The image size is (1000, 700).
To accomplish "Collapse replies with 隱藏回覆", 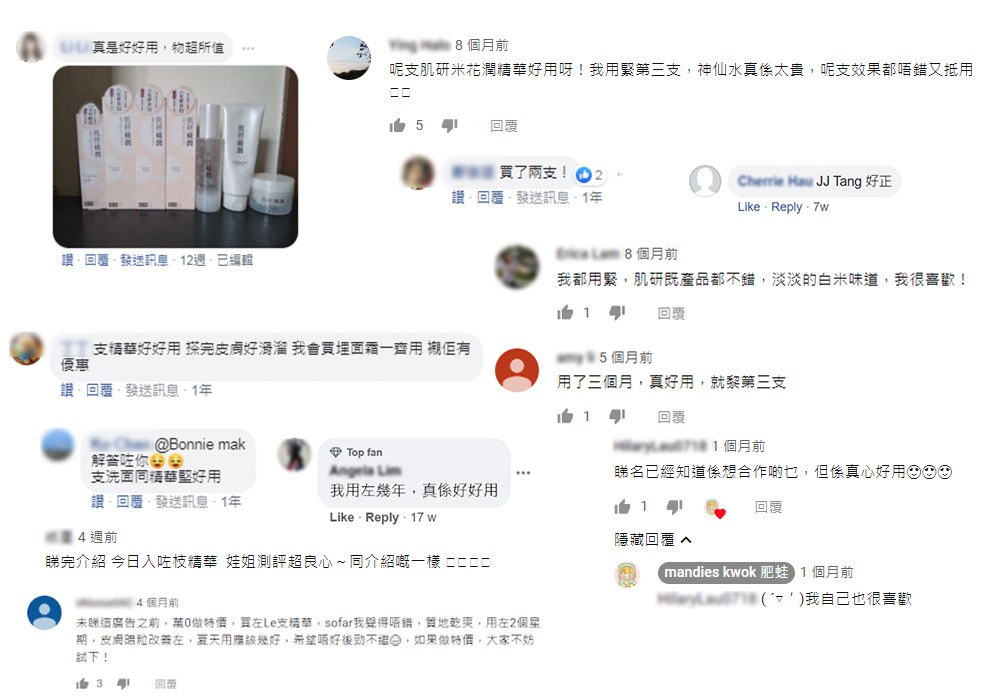I will [x=652, y=540].
